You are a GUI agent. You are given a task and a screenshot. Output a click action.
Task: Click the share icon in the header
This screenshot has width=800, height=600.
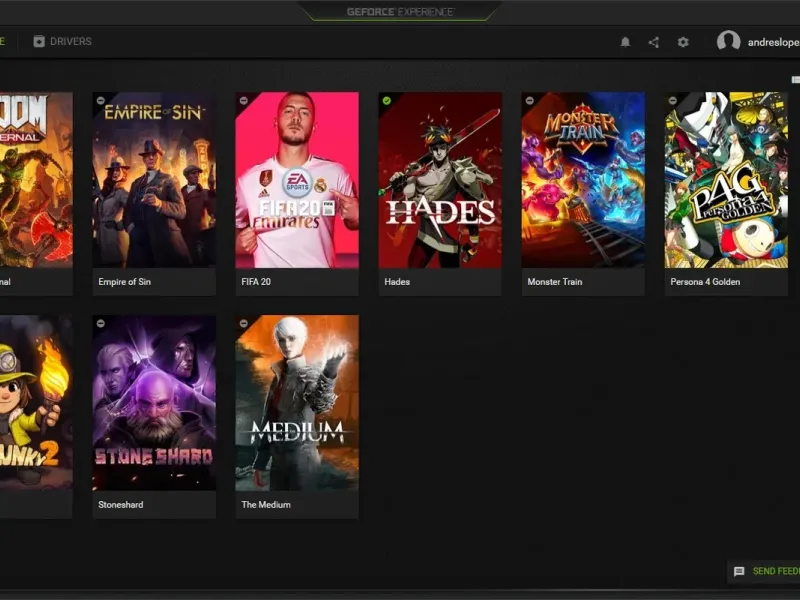coord(654,42)
